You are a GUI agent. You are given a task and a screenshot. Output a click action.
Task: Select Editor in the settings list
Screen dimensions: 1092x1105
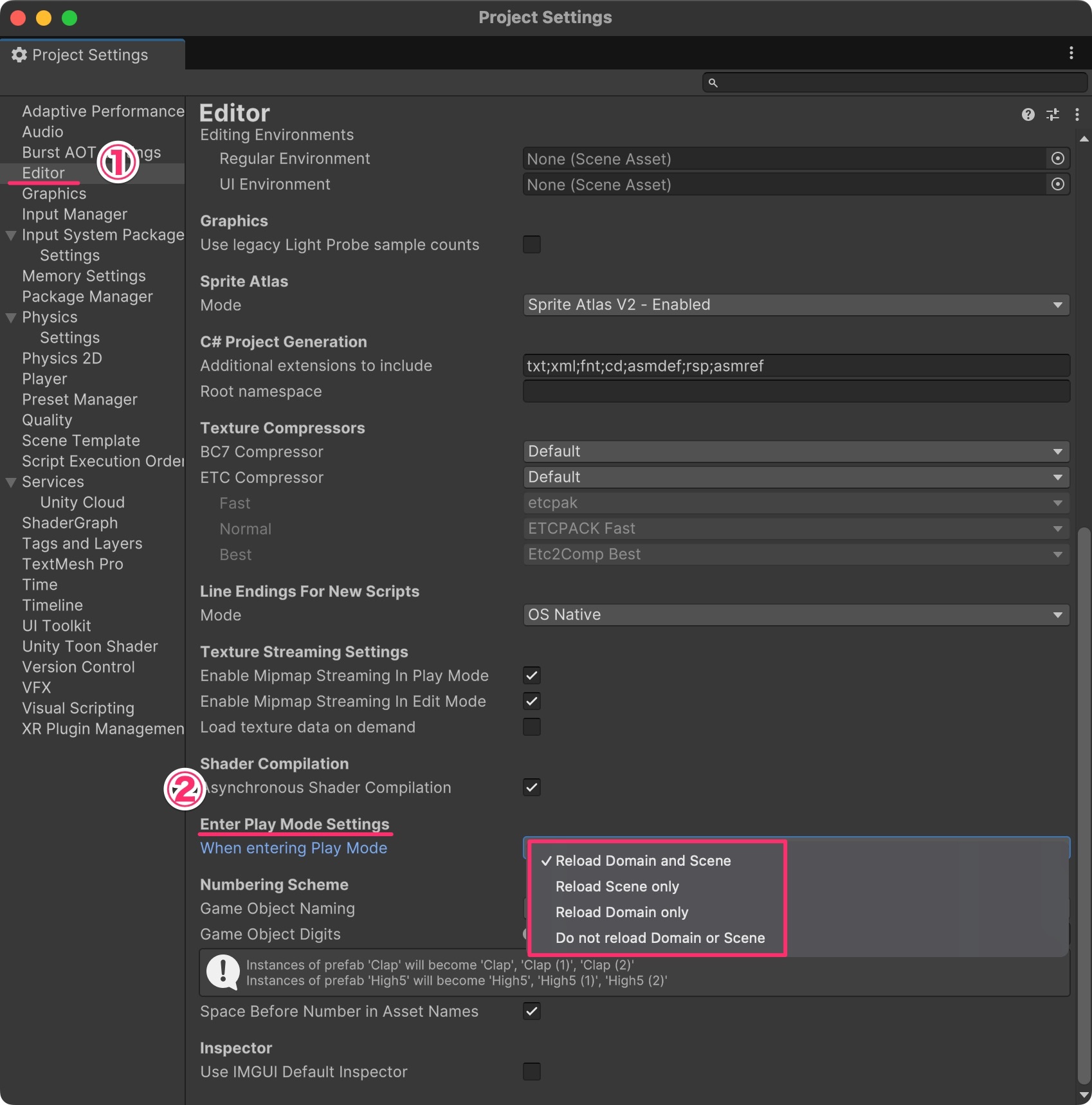click(x=43, y=173)
